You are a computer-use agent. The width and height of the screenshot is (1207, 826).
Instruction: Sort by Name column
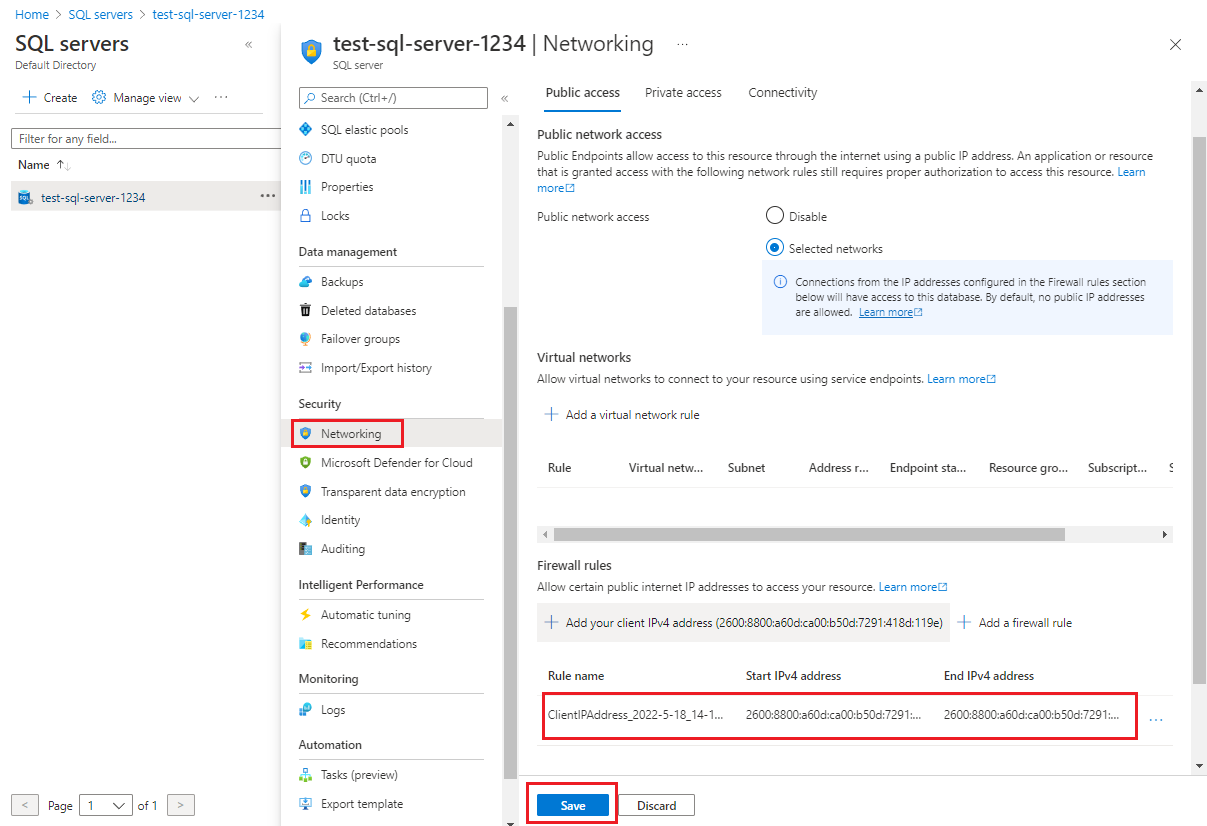tap(44, 165)
